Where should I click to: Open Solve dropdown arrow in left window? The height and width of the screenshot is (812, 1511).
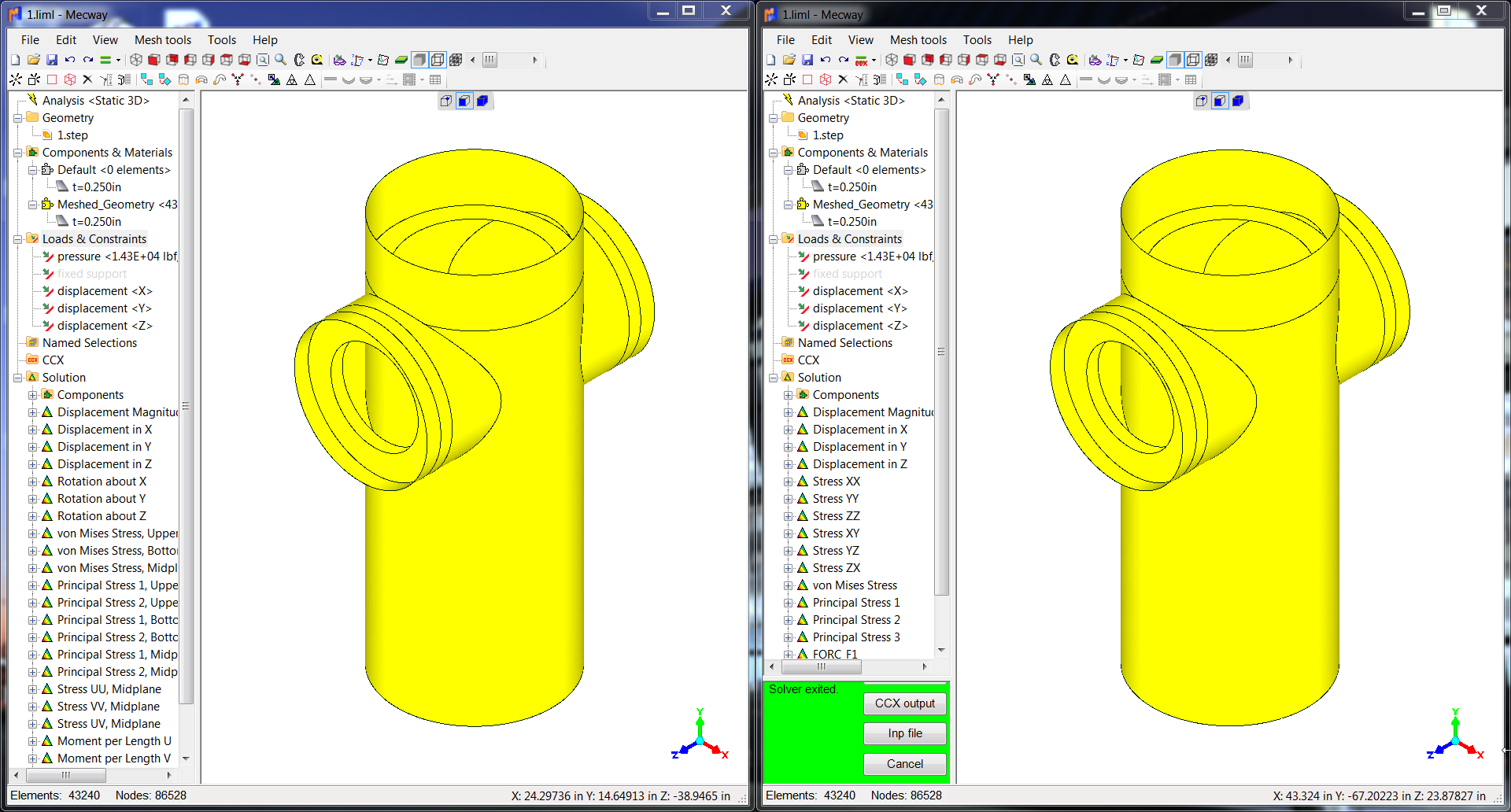118,60
